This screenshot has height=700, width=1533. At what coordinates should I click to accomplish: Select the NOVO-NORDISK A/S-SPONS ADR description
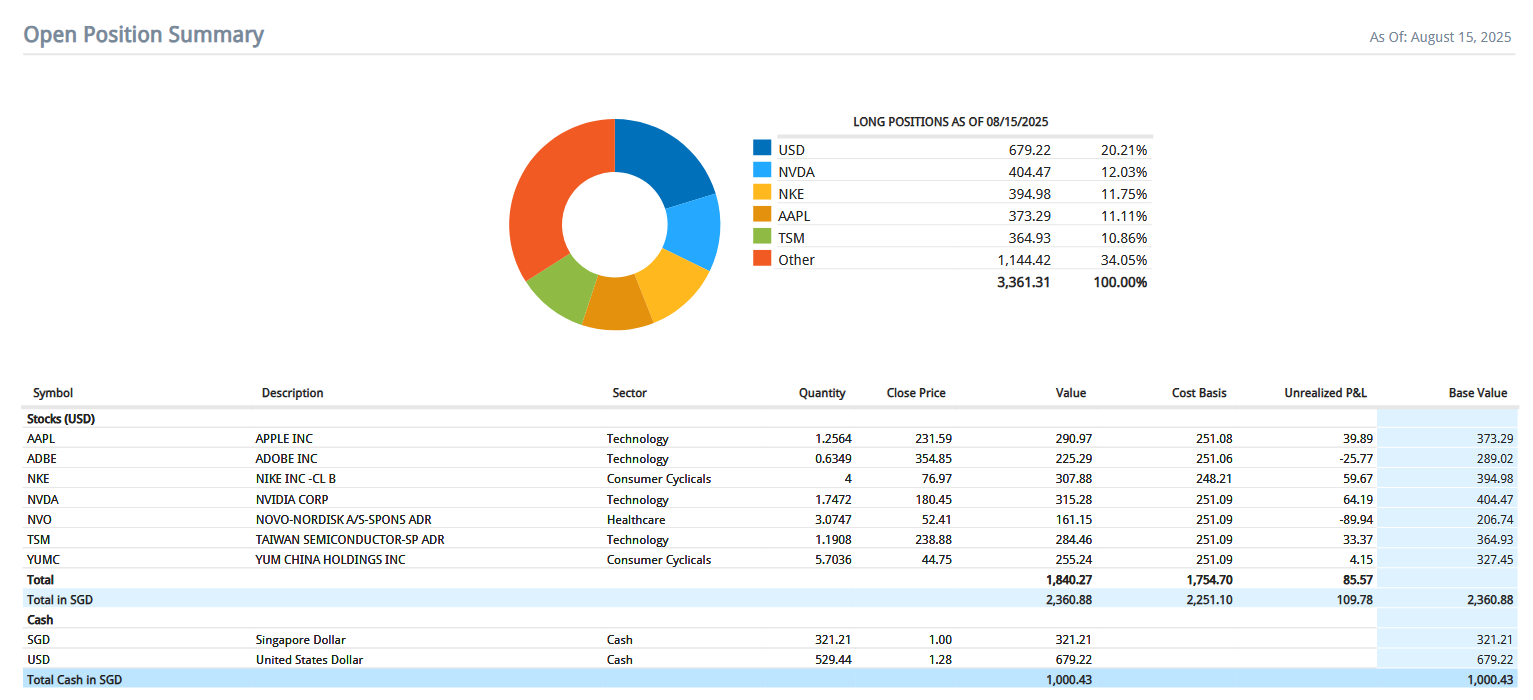tap(343, 520)
